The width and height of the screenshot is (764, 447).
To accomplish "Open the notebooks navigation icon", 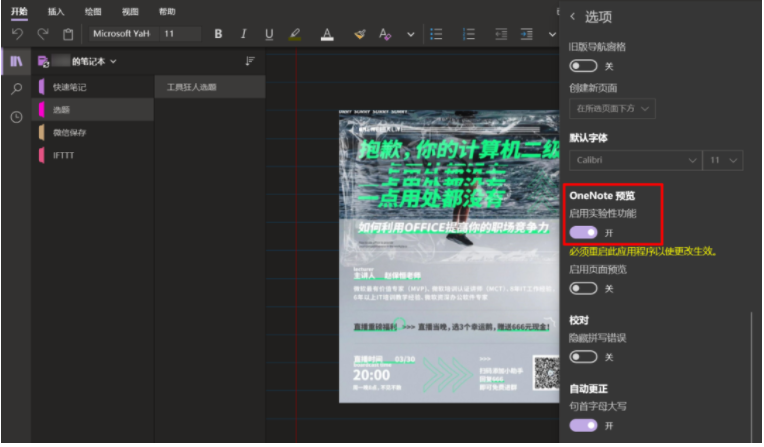I will (x=16, y=61).
